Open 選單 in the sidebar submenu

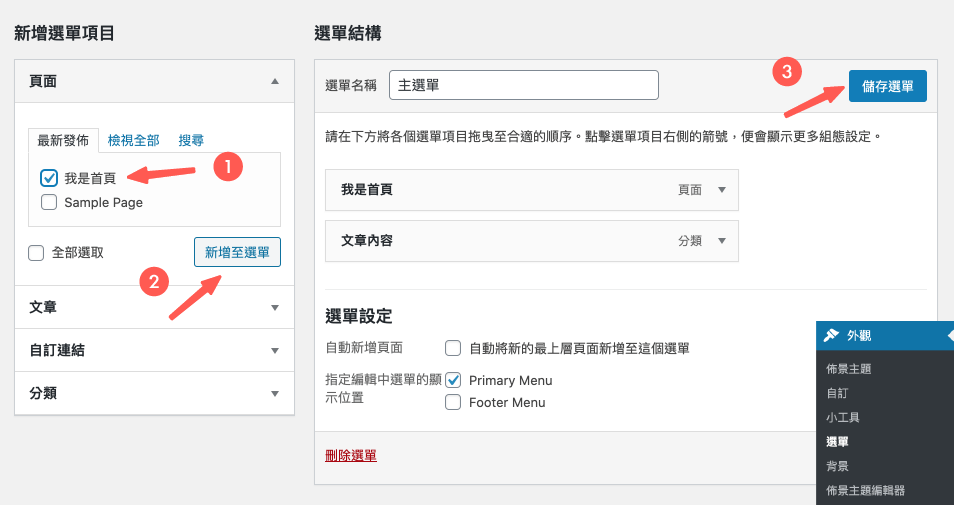[x=837, y=442]
